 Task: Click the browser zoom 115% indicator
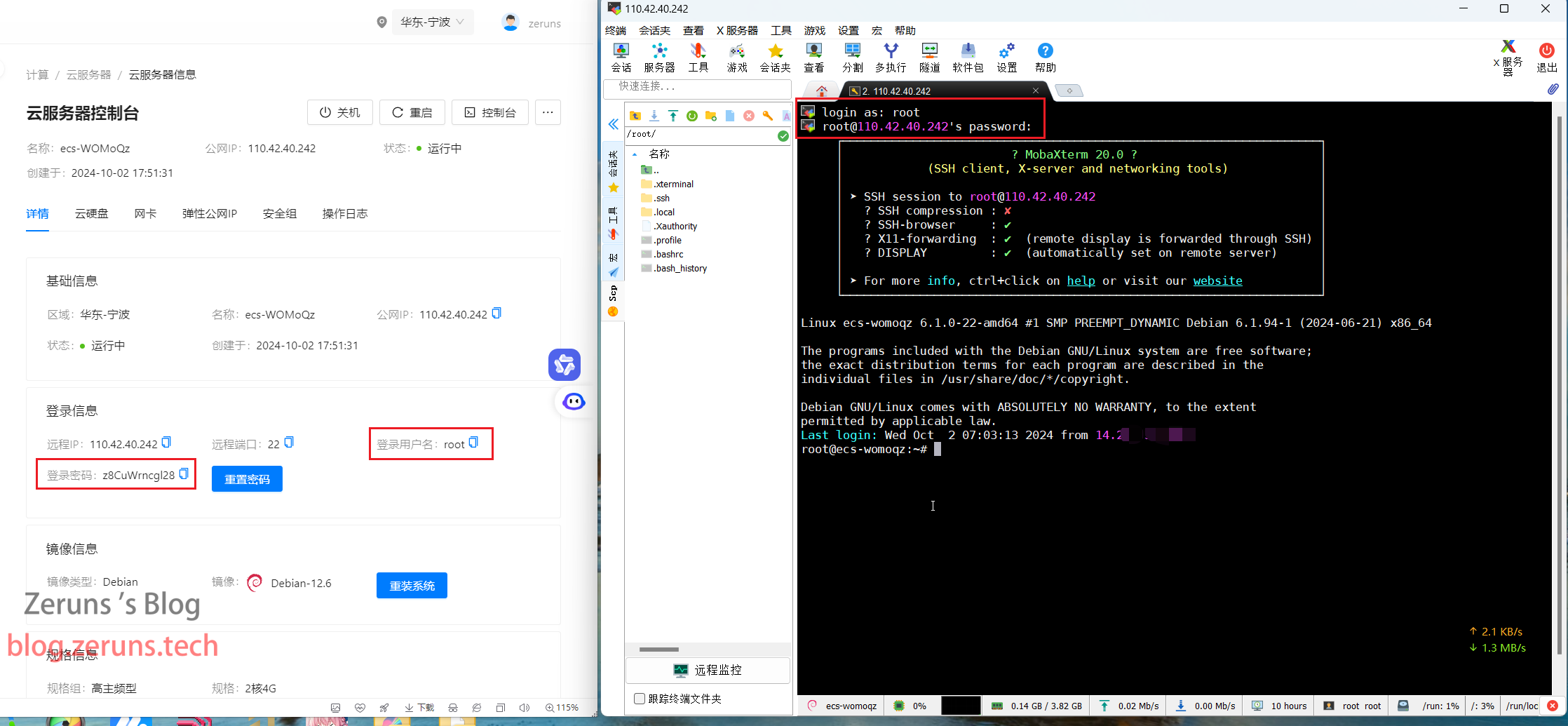point(562,707)
